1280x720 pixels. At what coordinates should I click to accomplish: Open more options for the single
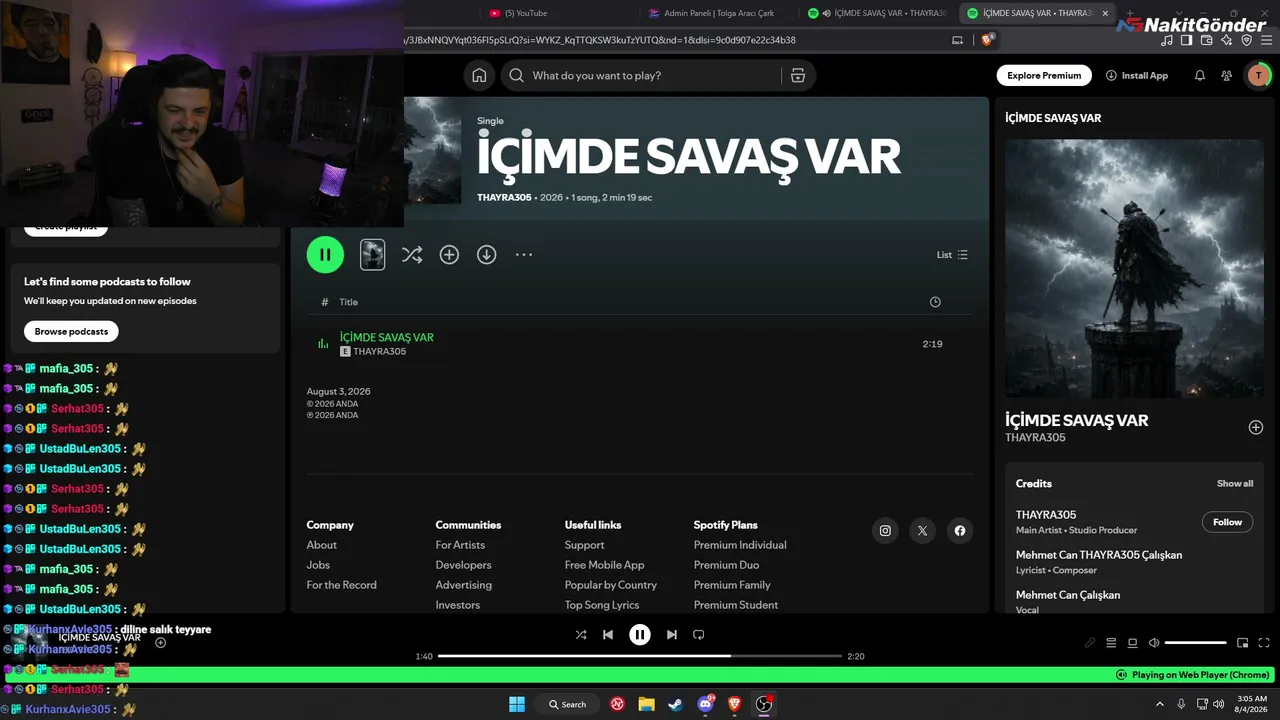tap(524, 255)
